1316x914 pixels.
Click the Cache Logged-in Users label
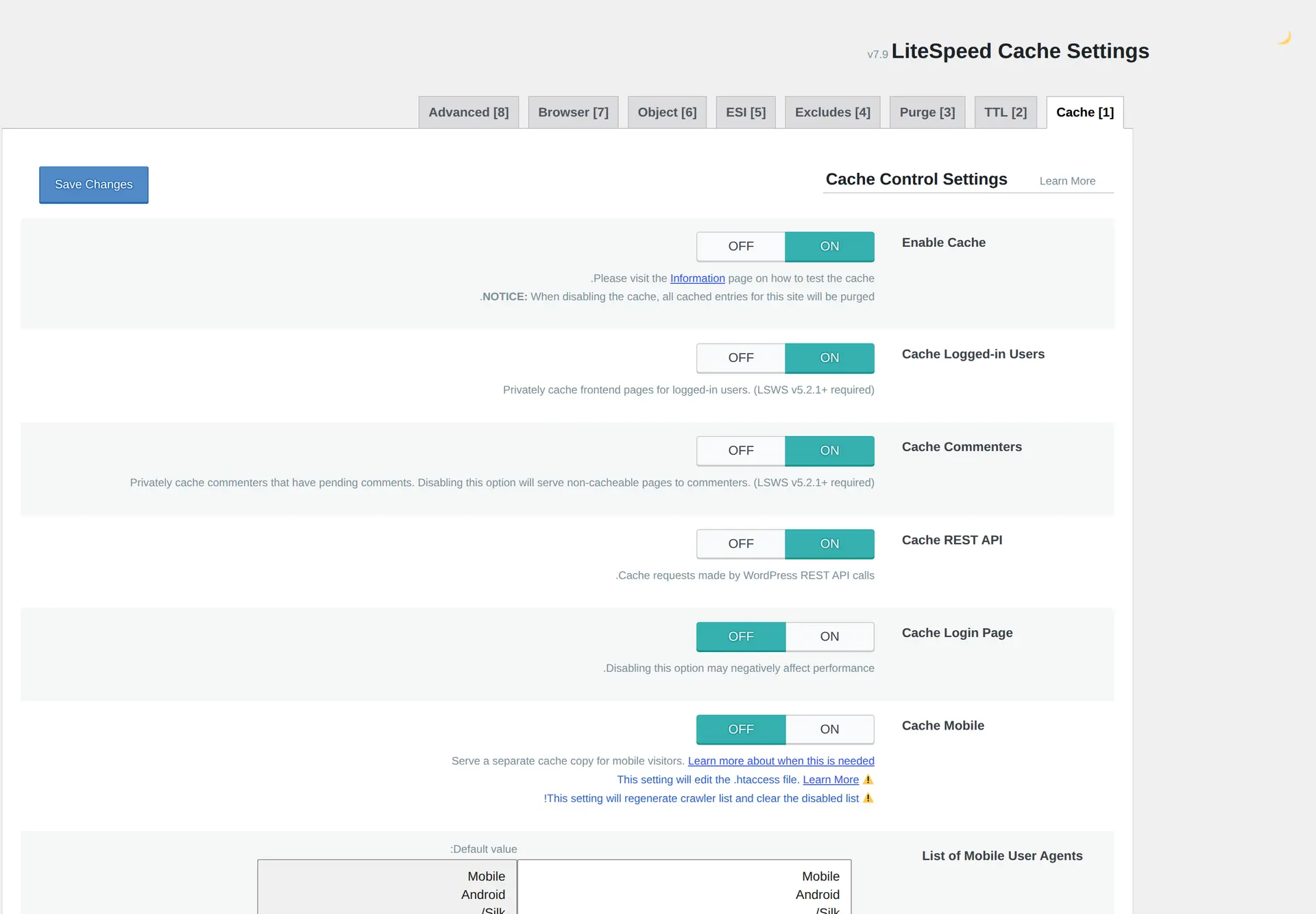click(973, 354)
